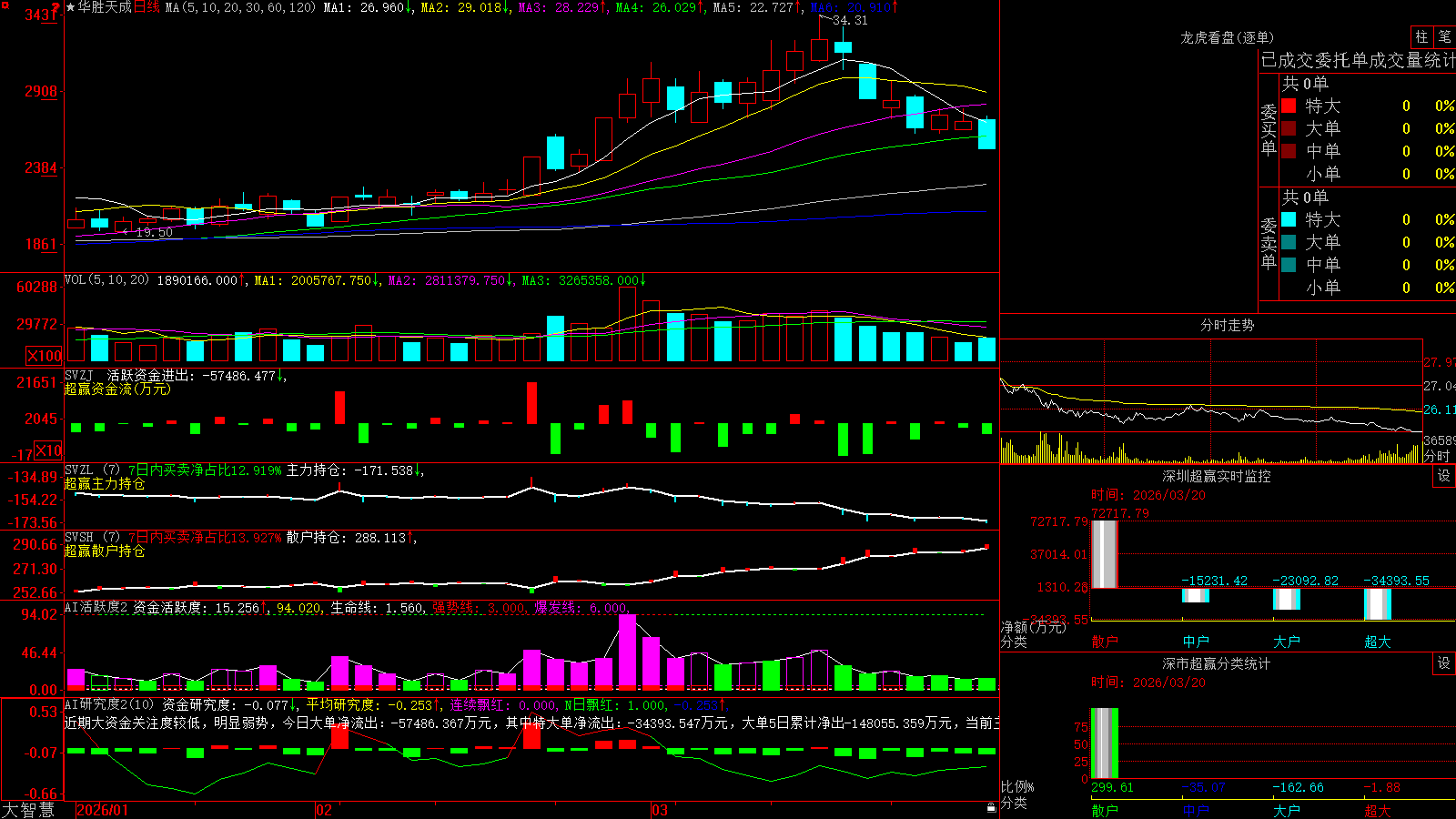Click the 超大 label in 实时监控 chart
1456x819 pixels.
[1378, 642]
